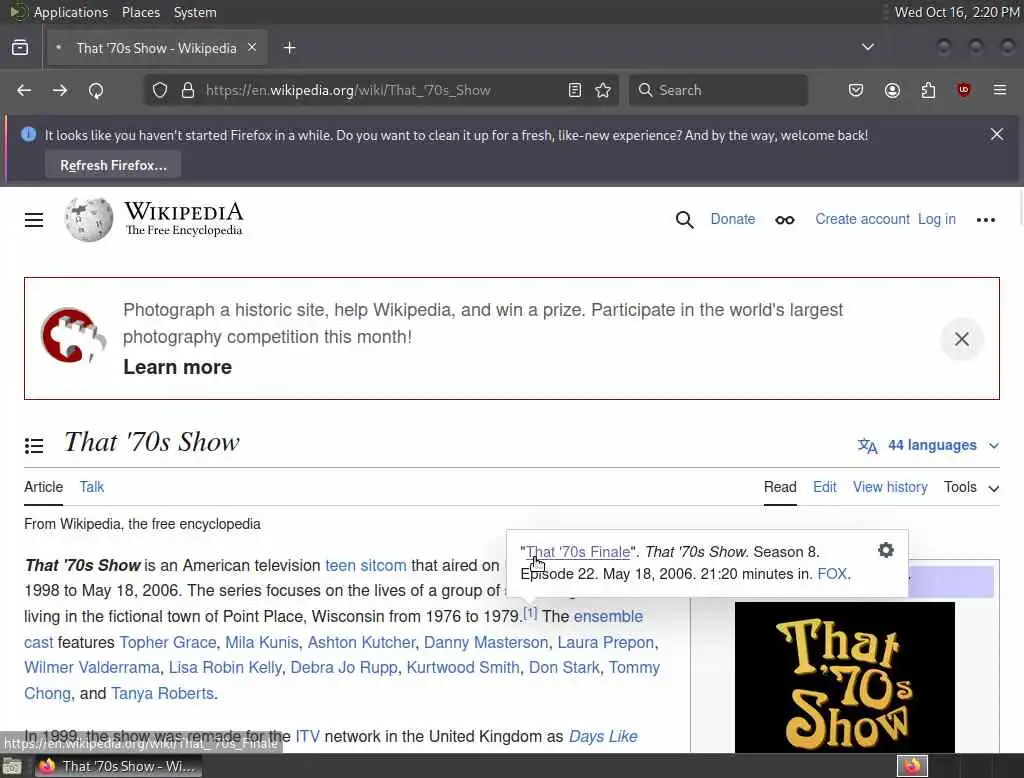Open Firefox application hamburger menu
The image size is (1024, 778).
tap(1000, 90)
